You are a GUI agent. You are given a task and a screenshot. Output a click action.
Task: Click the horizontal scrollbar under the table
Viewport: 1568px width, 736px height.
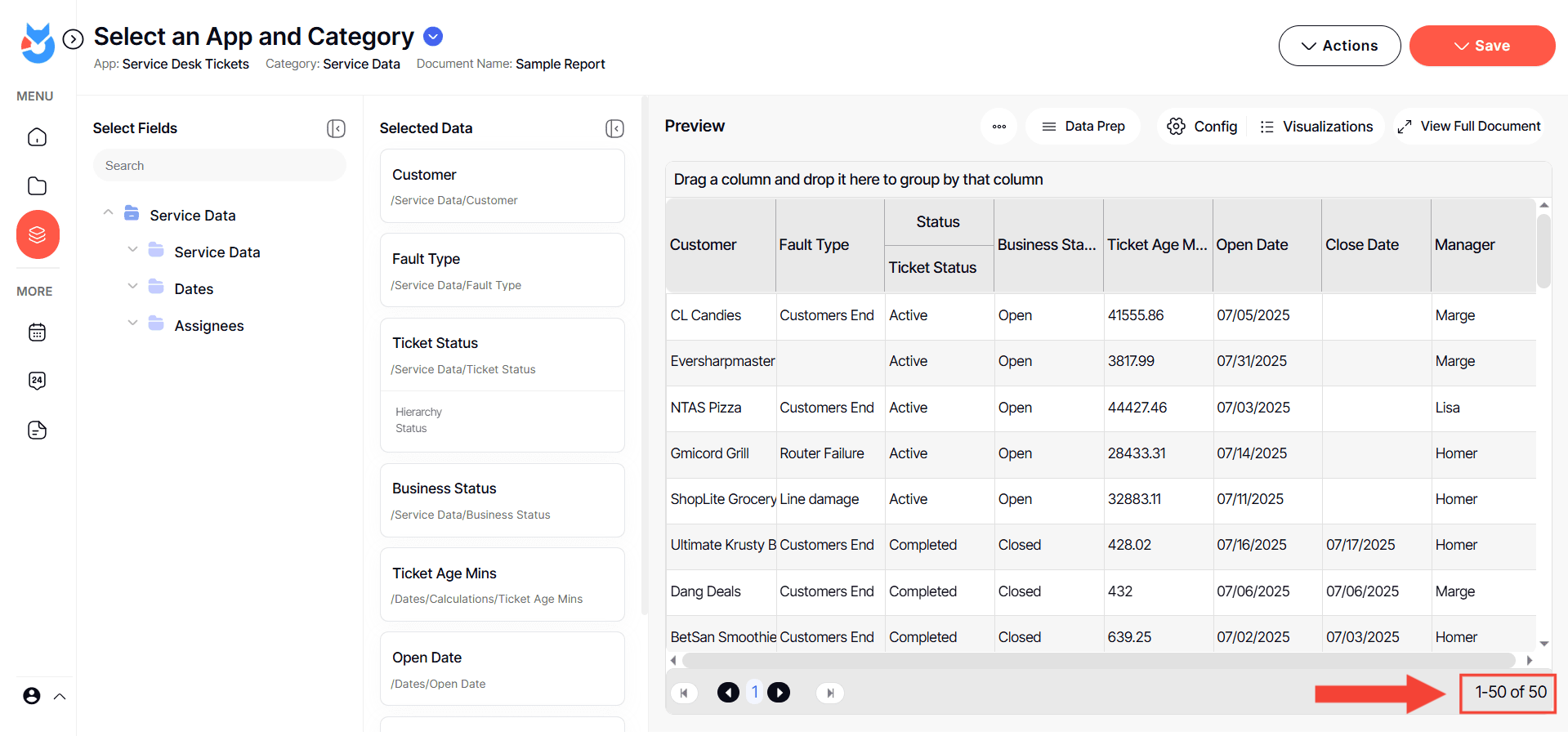[x=1098, y=660]
